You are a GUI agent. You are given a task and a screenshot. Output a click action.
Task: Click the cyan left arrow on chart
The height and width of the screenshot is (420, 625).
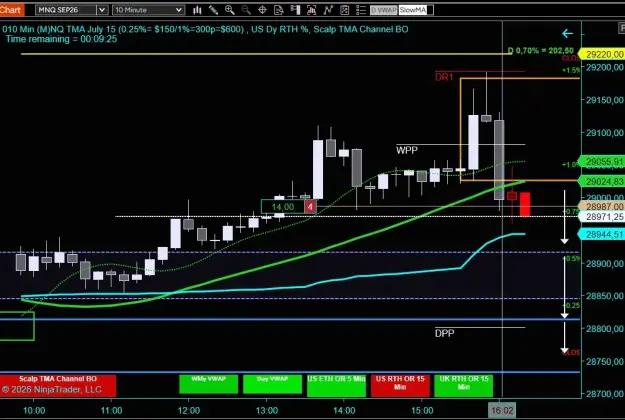click(x=567, y=34)
